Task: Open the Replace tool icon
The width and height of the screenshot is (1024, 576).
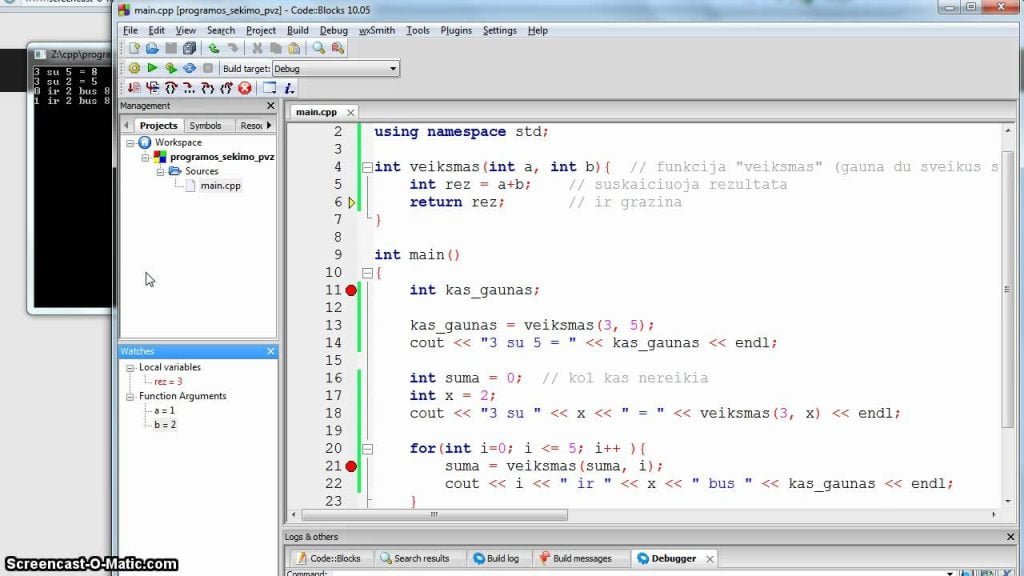Action: pos(338,48)
